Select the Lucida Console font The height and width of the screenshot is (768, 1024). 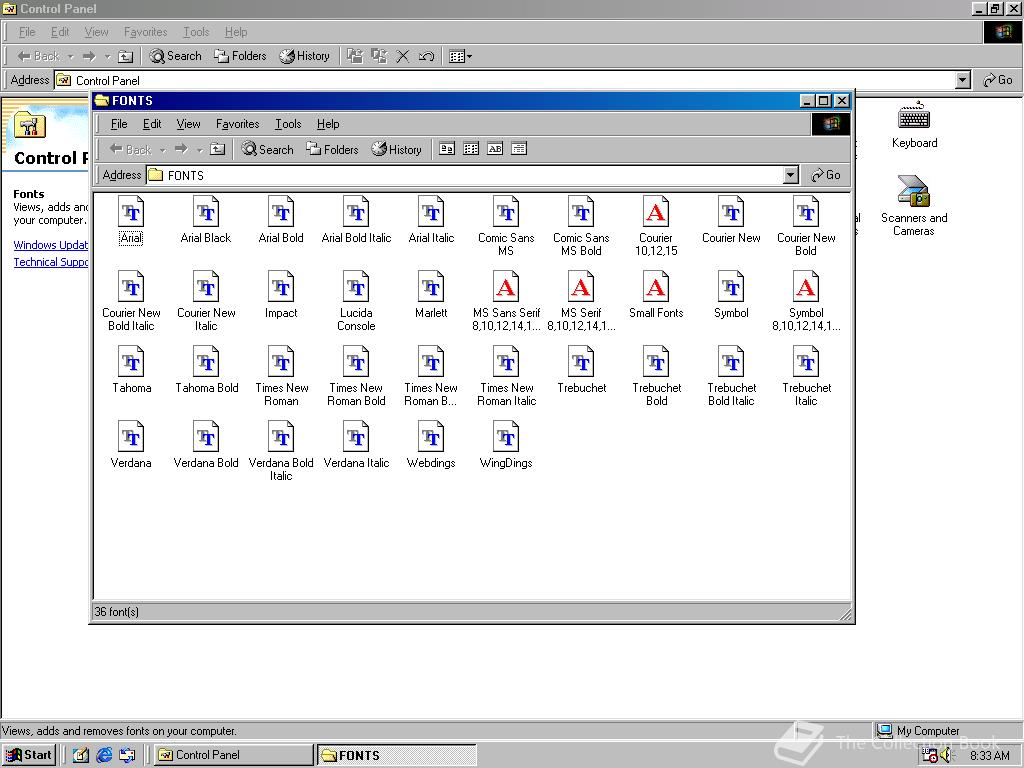point(356,288)
